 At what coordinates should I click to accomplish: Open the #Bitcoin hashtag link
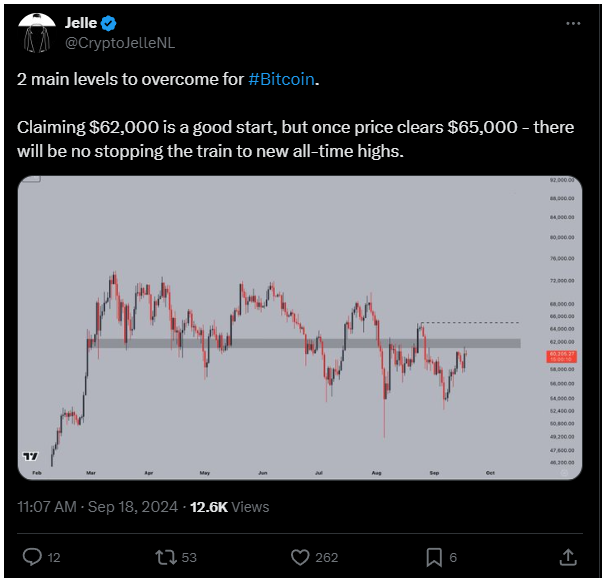click(x=281, y=79)
